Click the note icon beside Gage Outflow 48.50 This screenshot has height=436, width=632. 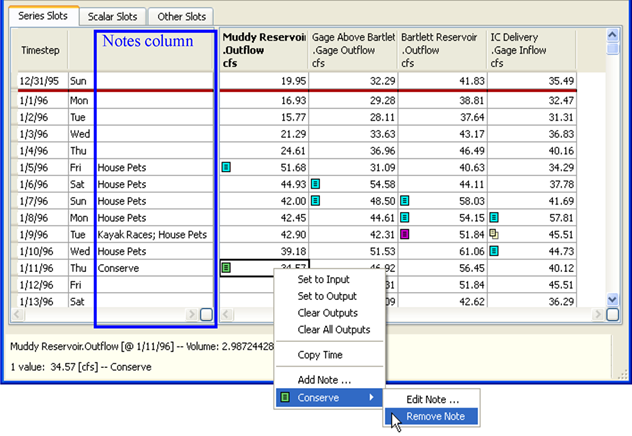click(x=316, y=201)
